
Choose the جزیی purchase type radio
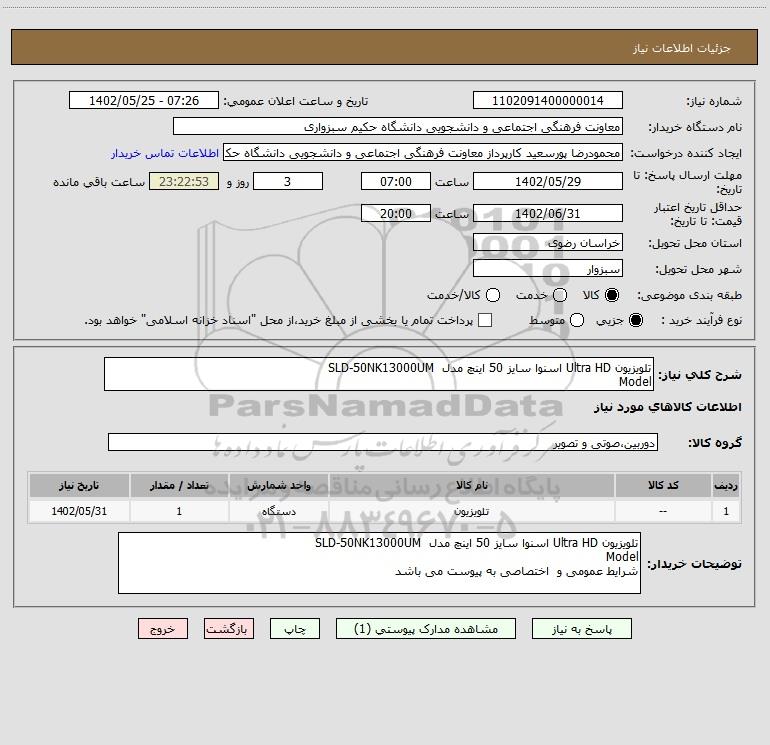pyautogui.click(x=635, y=320)
